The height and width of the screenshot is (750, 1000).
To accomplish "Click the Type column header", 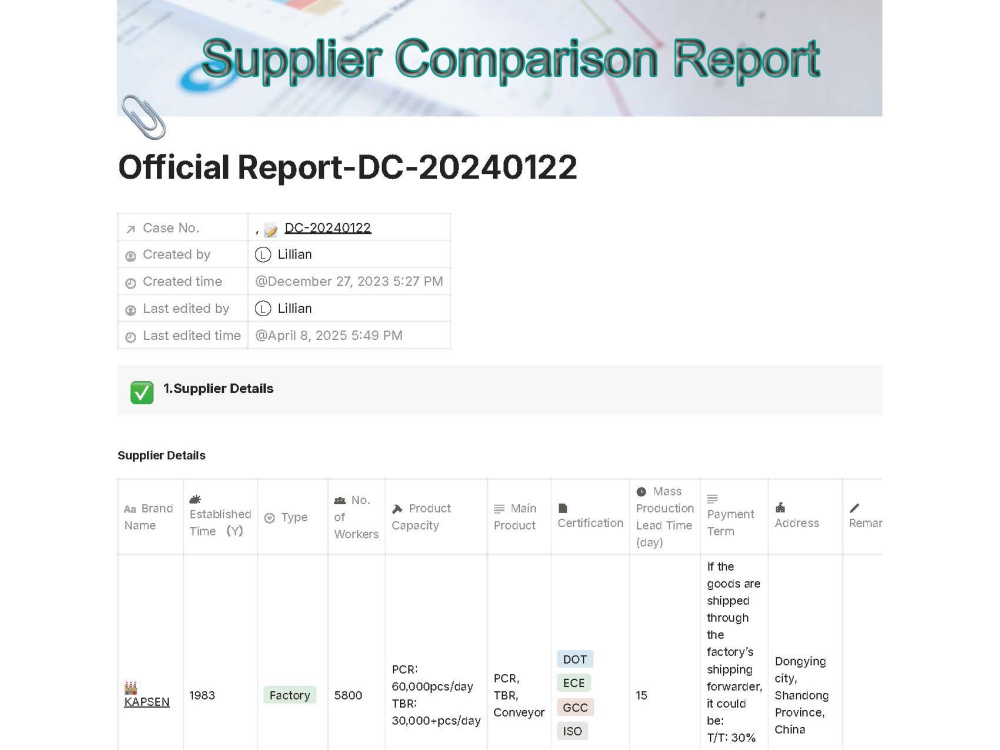I will 293,517.
